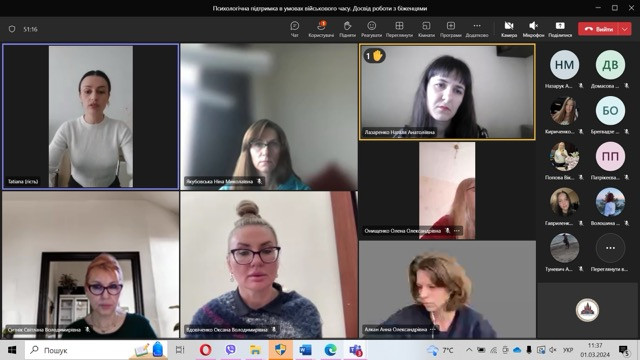This screenshot has width=640, height=360.
Task: Select Якубовська Ніна Миколаївна's video tile
Action: pyautogui.click(x=269, y=116)
